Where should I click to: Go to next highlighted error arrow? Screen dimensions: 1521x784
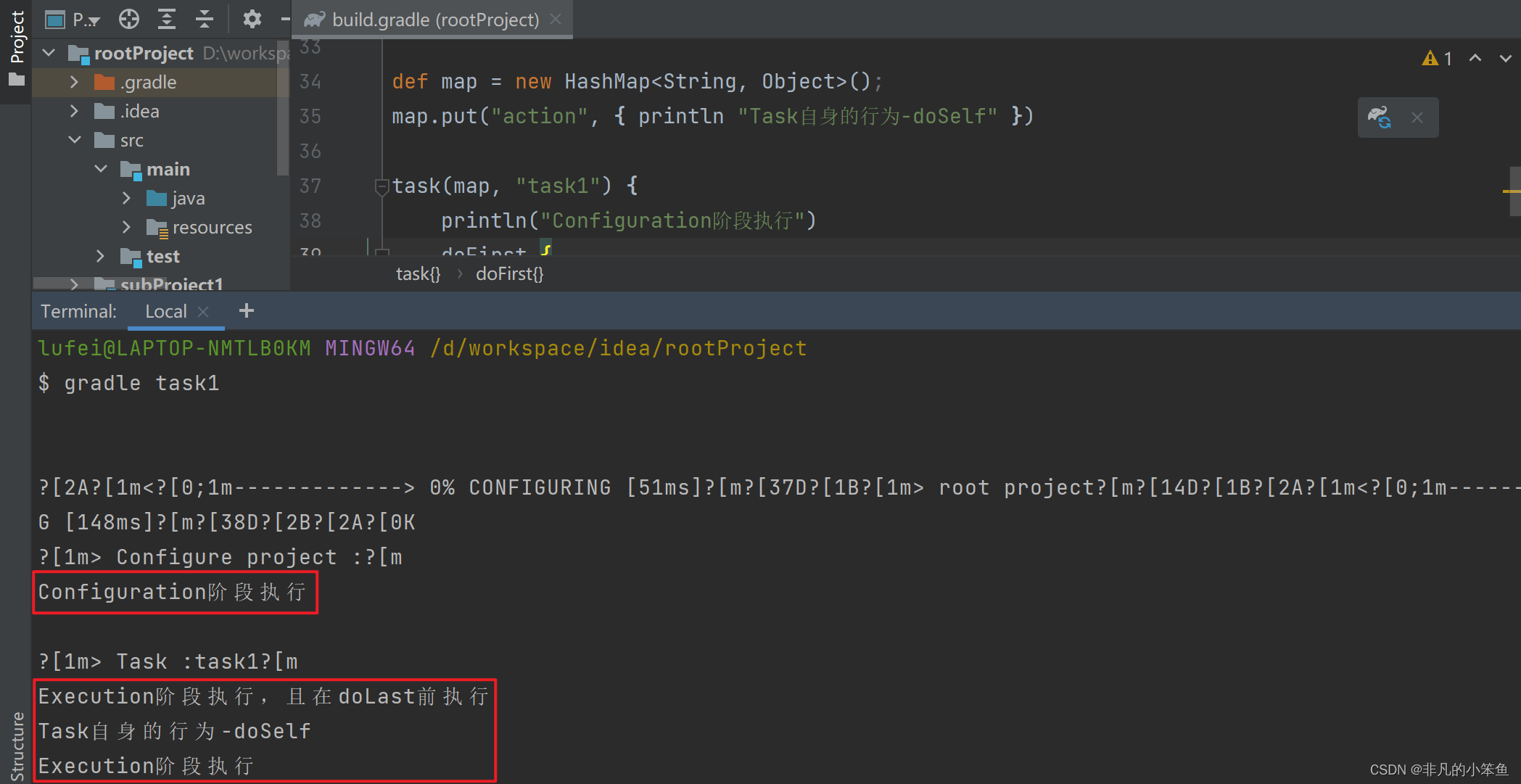(1505, 58)
